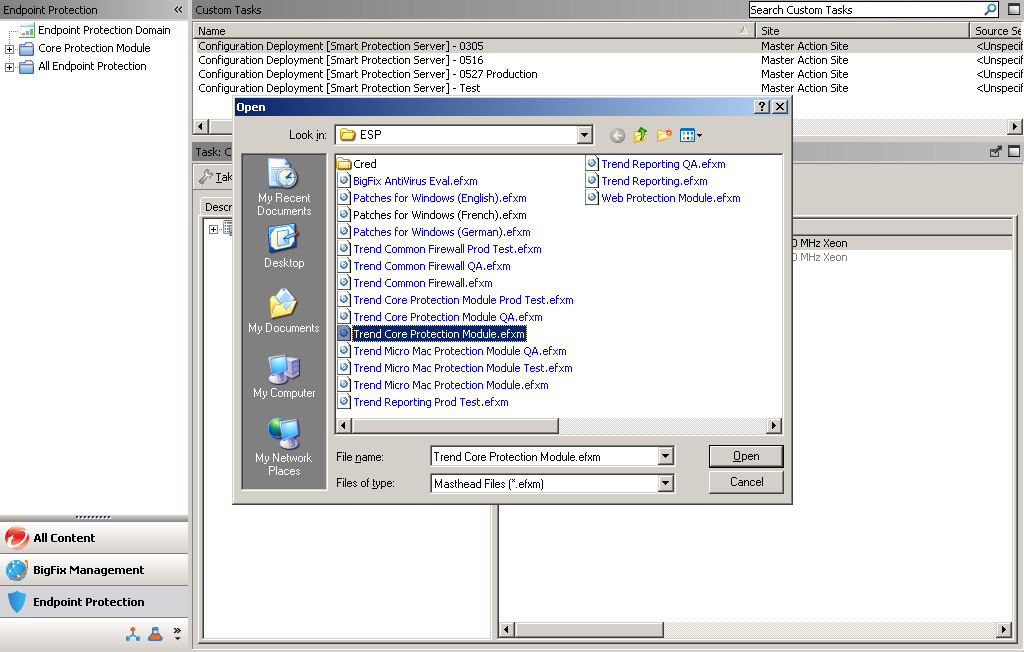Click the Search Custom Tasks field
The image size is (1024, 652).
coord(866,10)
